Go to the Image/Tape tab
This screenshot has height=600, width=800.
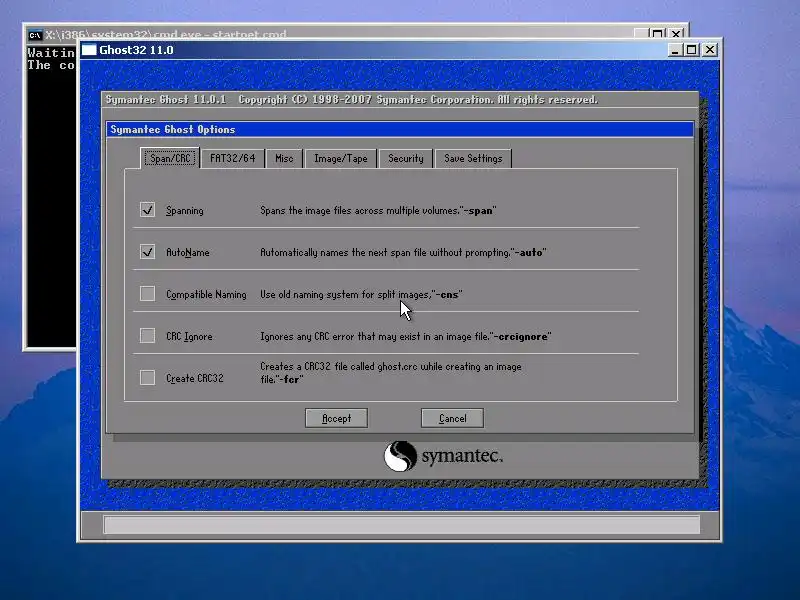(x=341, y=158)
